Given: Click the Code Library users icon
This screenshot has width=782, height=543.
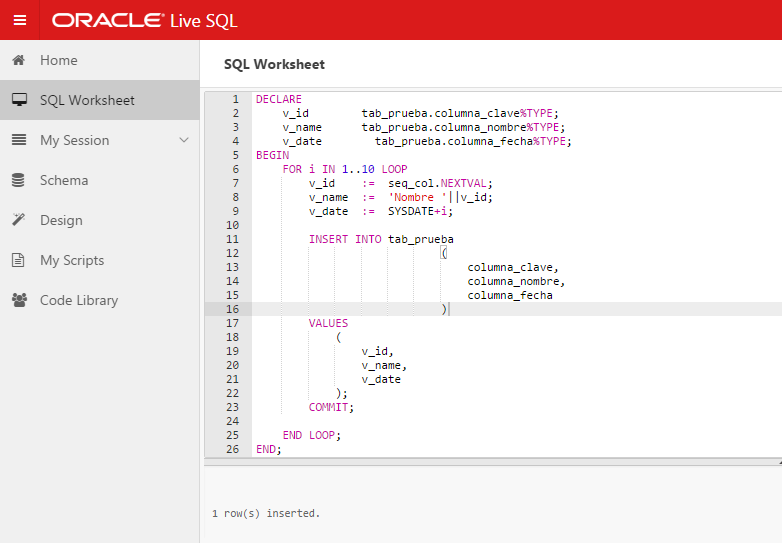Looking at the screenshot, I should pyautogui.click(x=19, y=300).
